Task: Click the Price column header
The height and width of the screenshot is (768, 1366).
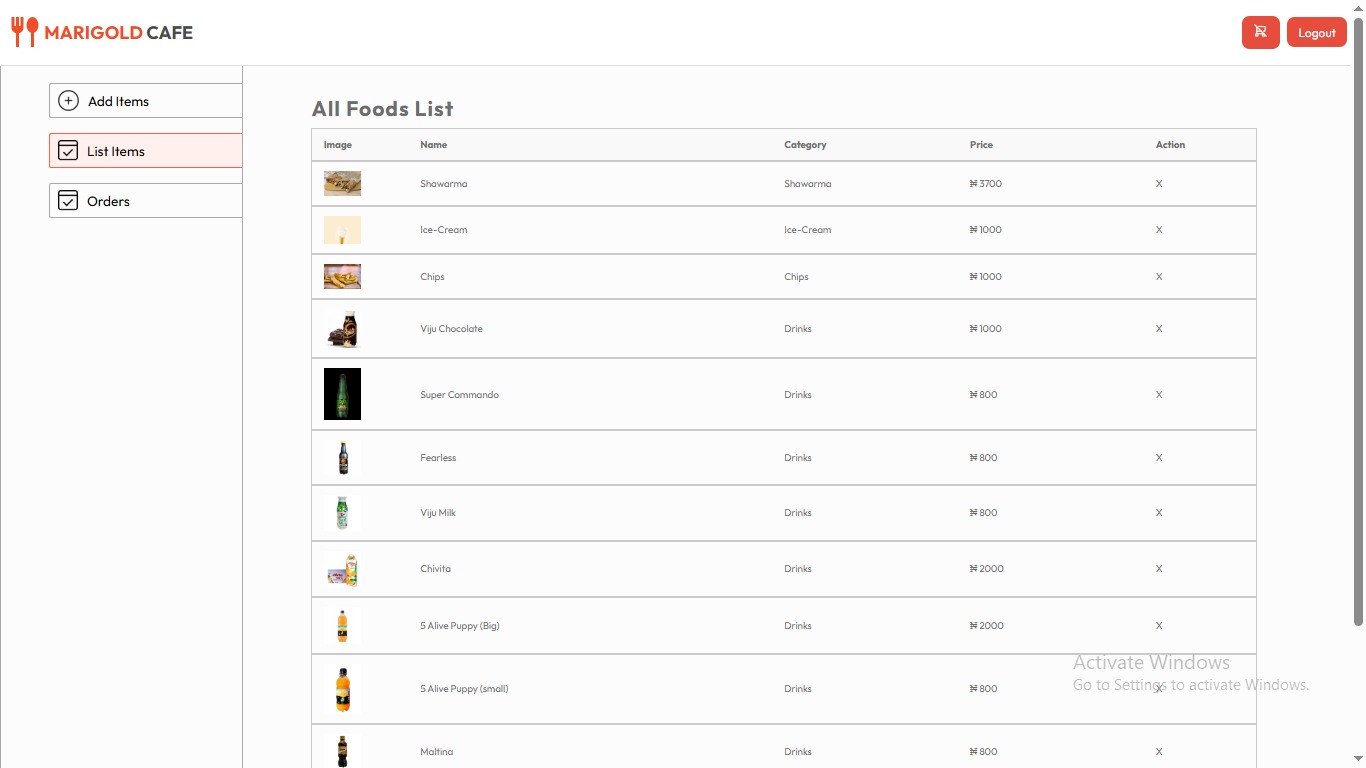Action: pyautogui.click(x=981, y=144)
